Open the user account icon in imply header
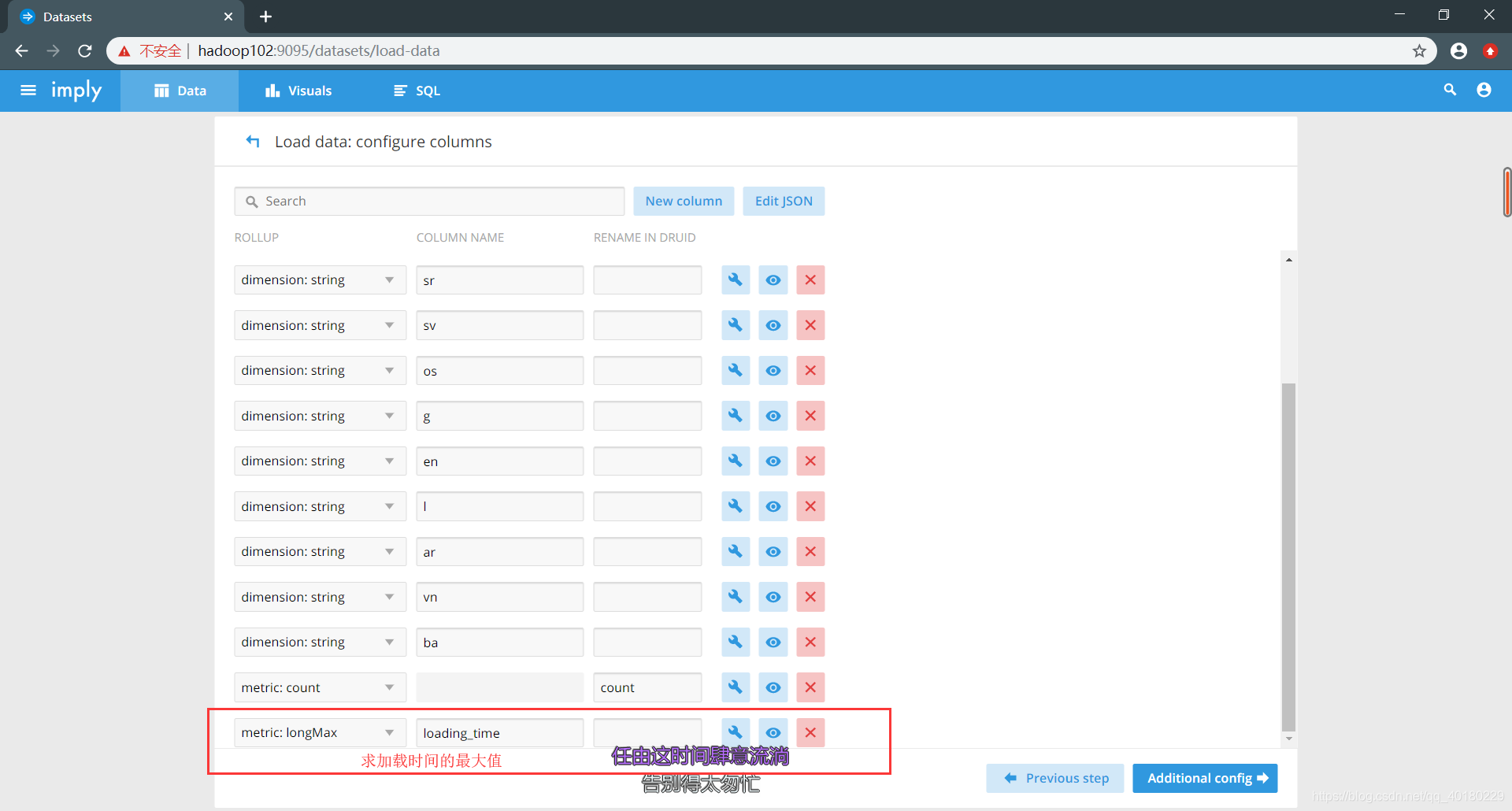The width and height of the screenshot is (1512, 811). coord(1484,90)
